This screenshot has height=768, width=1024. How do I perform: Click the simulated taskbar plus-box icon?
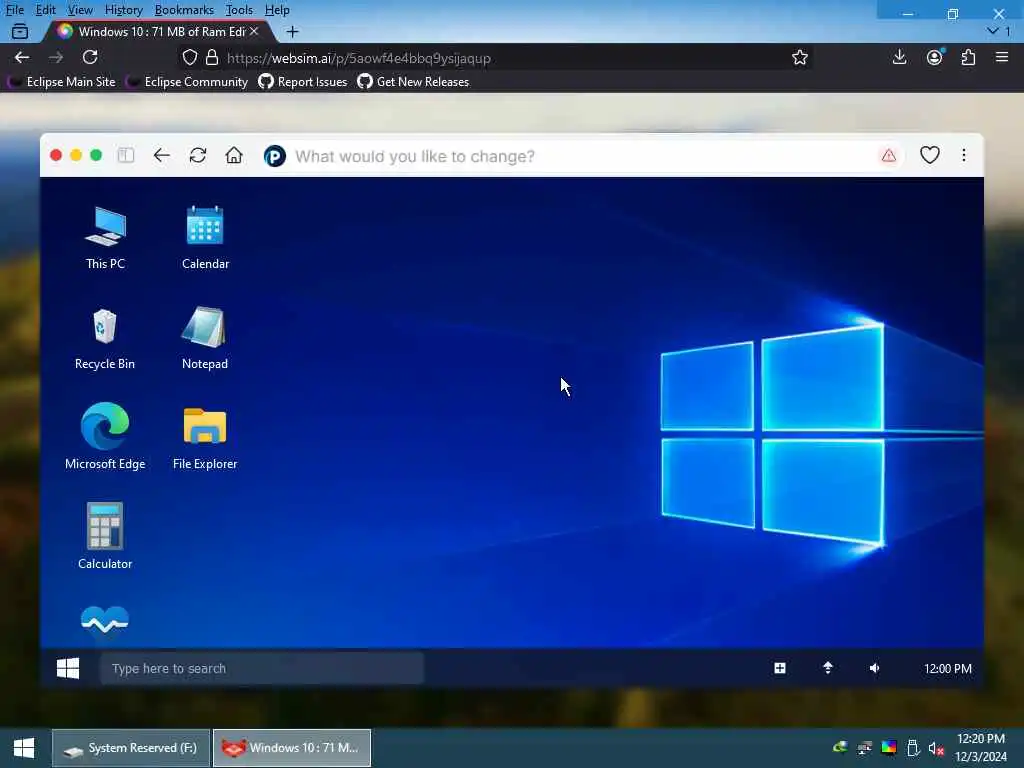coord(780,668)
